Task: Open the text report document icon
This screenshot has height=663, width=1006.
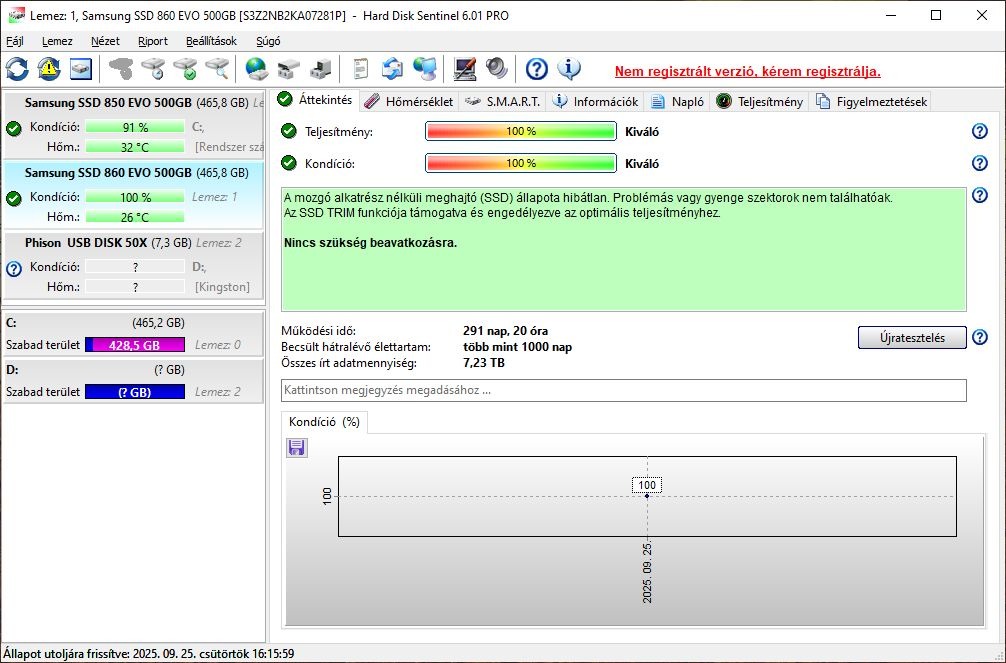Action: tap(361, 69)
